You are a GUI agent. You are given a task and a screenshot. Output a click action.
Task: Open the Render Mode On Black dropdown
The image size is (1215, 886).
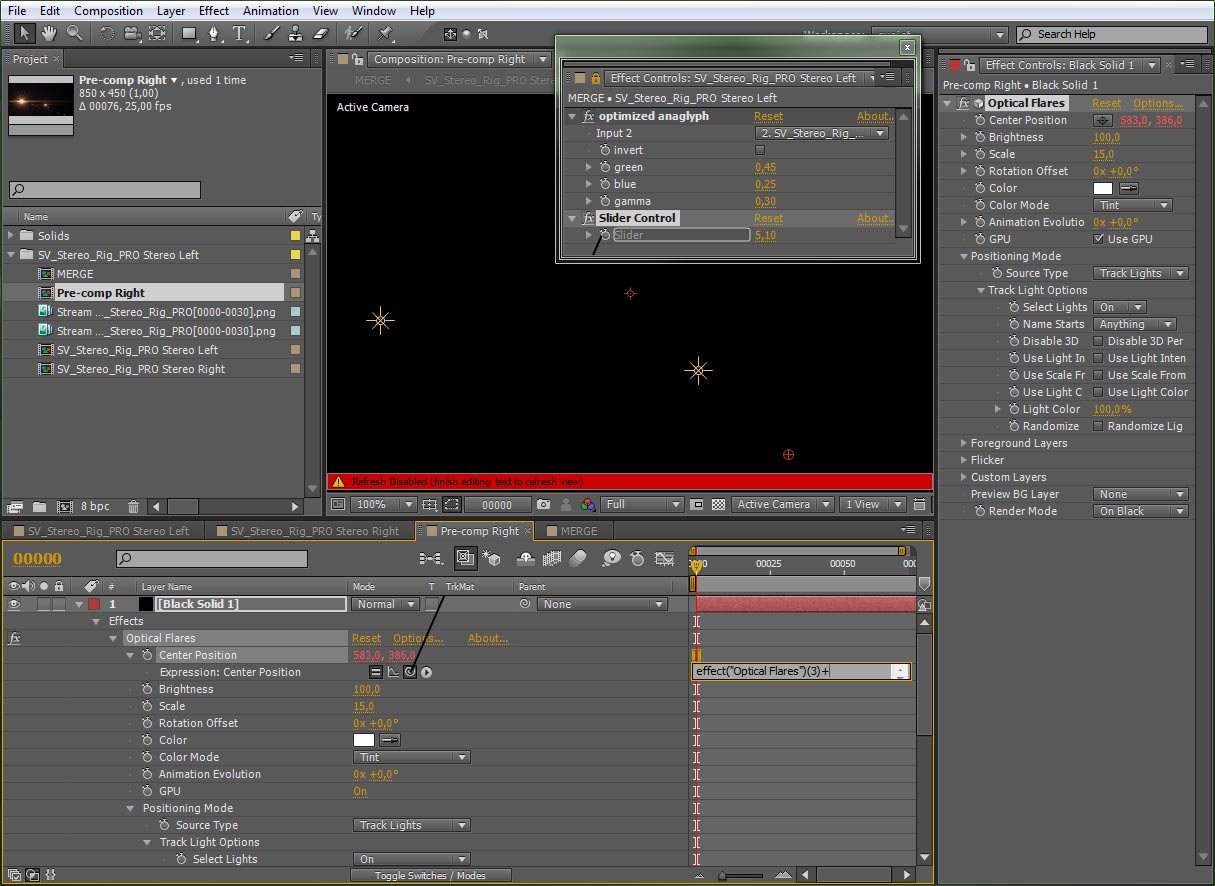pos(1140,511)
